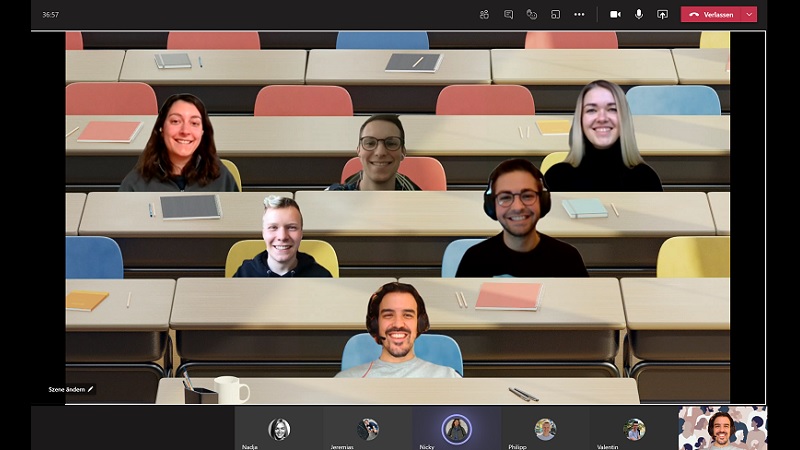Viewport: 800px width, 450px height.
Task: Open the more actions ellipsis menu
Action: 579,14
